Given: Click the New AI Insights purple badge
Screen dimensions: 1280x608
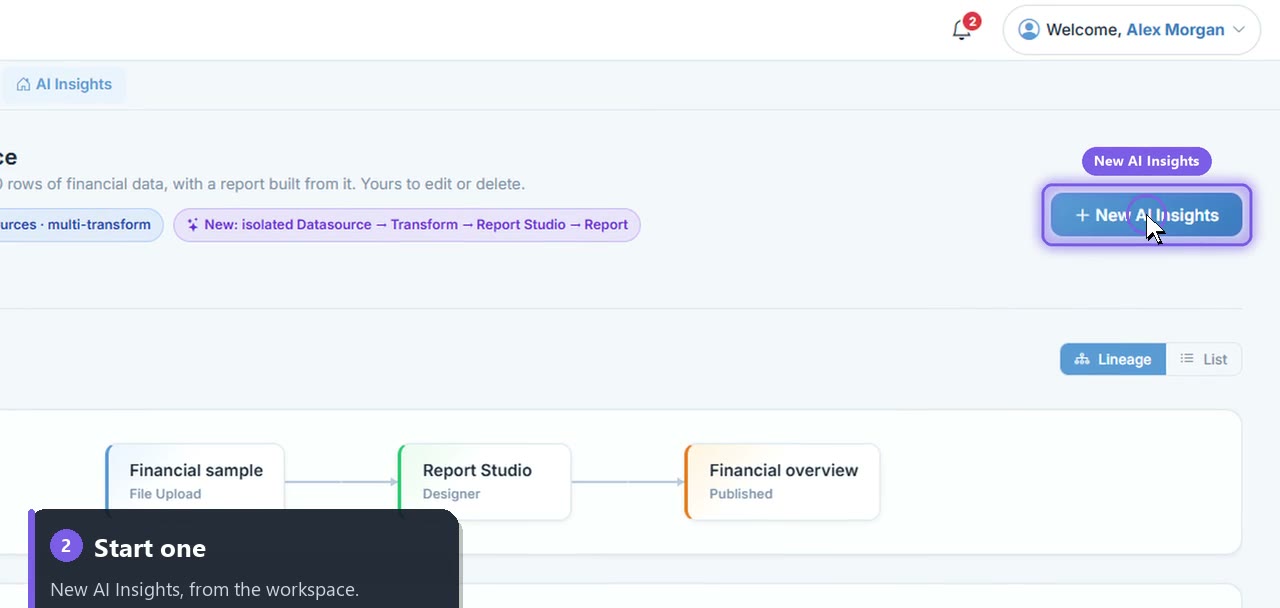Looking at the screenshot, I should tap(1146, 161).
